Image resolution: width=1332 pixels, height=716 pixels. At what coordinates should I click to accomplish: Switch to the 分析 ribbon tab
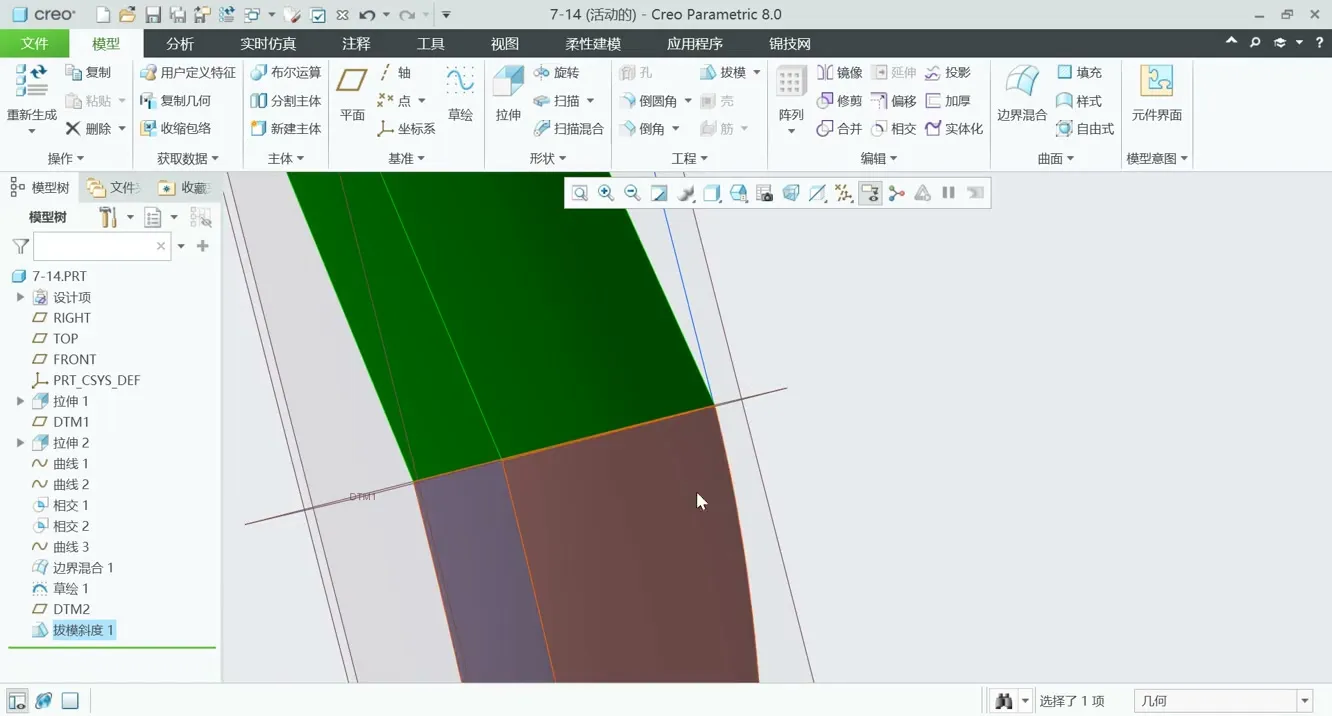click(180, 44)
